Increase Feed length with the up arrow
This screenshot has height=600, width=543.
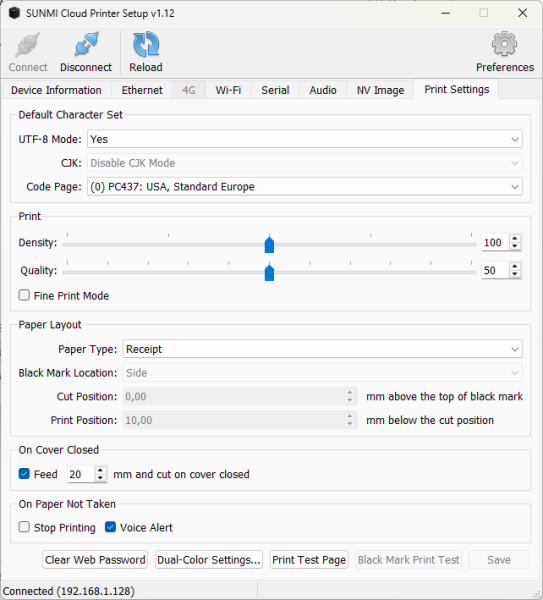pyautogui.click(x=100, y=471)
